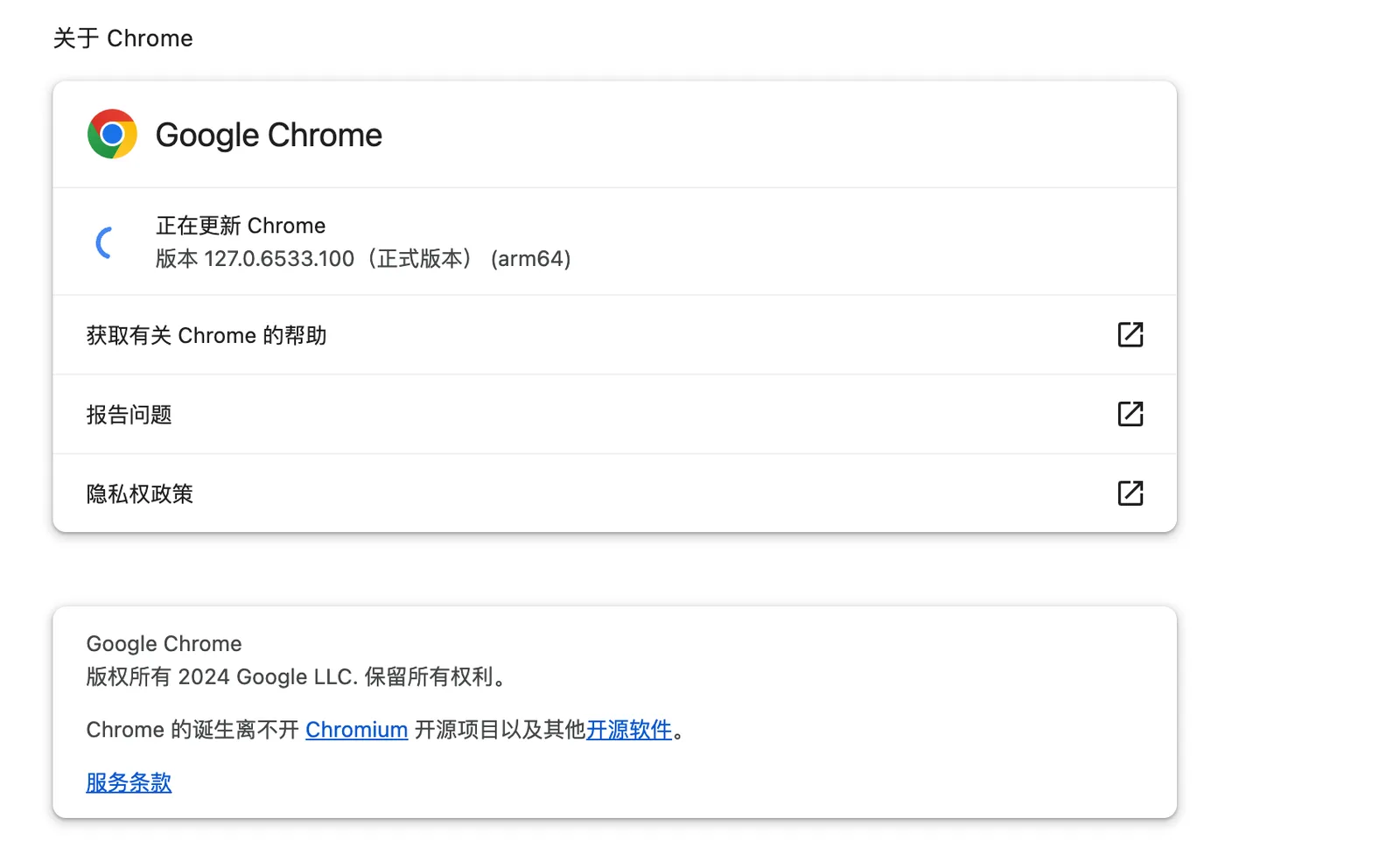View the 服务条款 link

[x=129, y=782]
